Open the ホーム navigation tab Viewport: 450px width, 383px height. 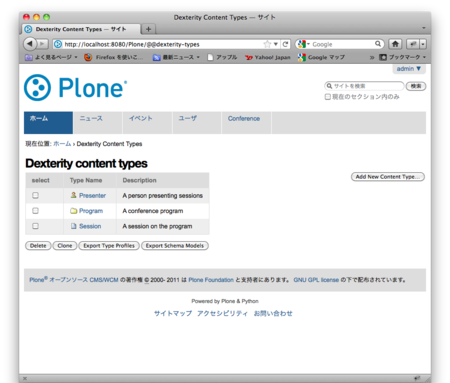[48, 123]
